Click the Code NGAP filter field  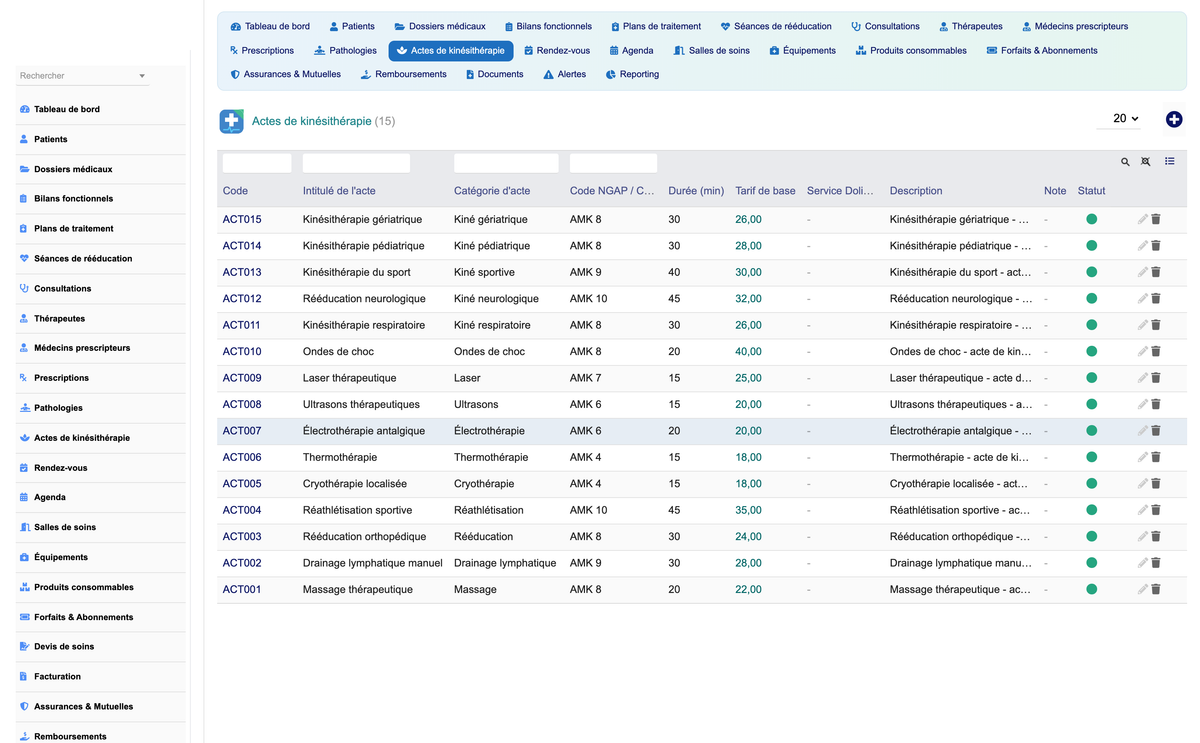(613, 163)
